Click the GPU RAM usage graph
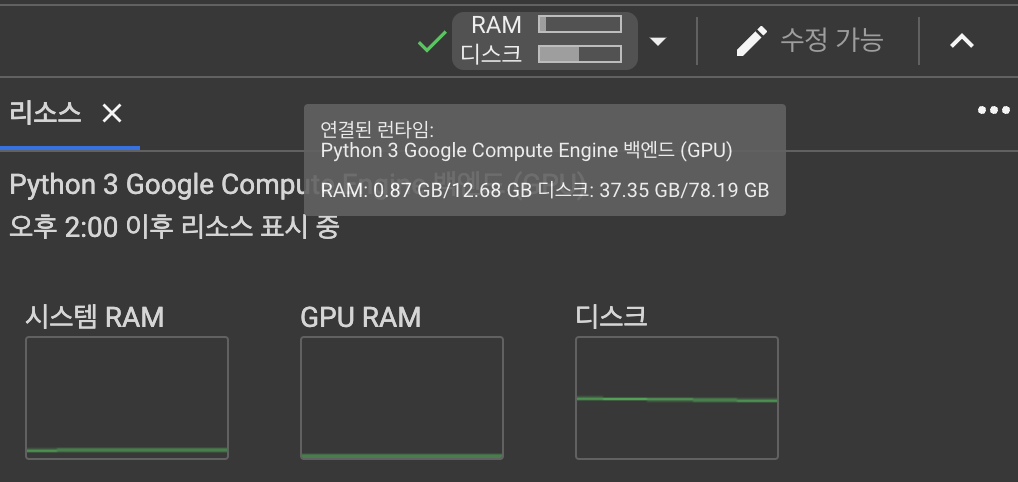This screenshot has width=1018, height=482. [x=402, y=398]
